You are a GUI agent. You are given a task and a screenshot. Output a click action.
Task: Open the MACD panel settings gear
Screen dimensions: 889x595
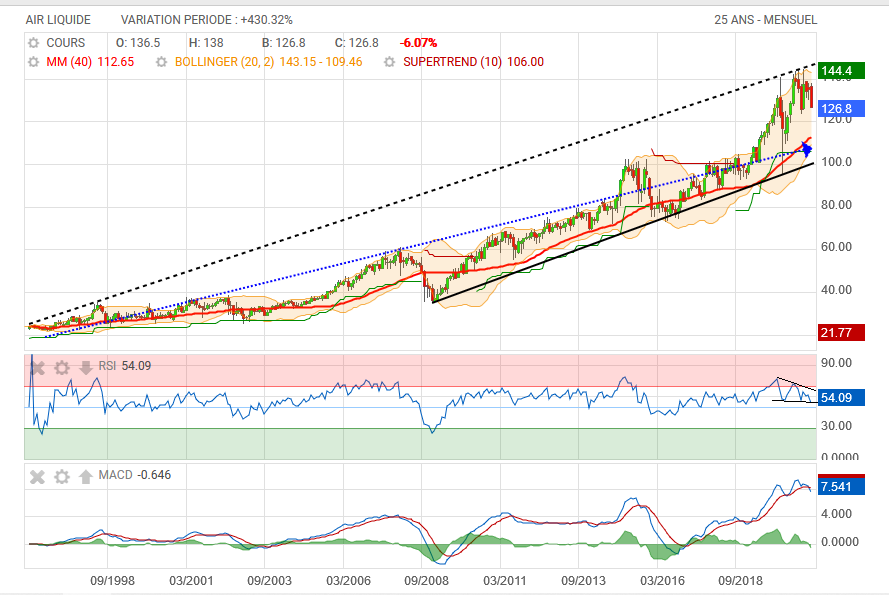[62, 477]
